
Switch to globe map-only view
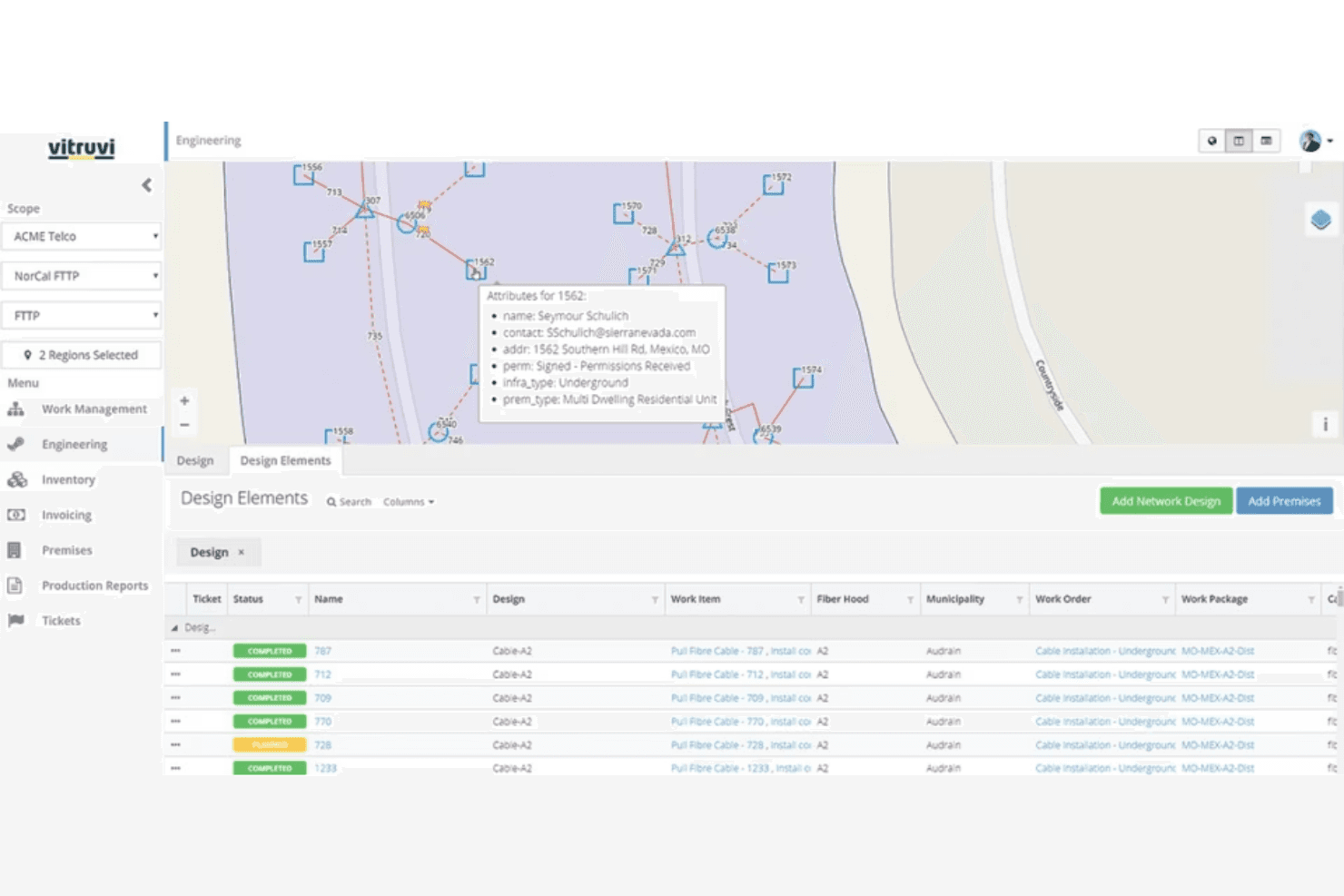[1211, 141]
